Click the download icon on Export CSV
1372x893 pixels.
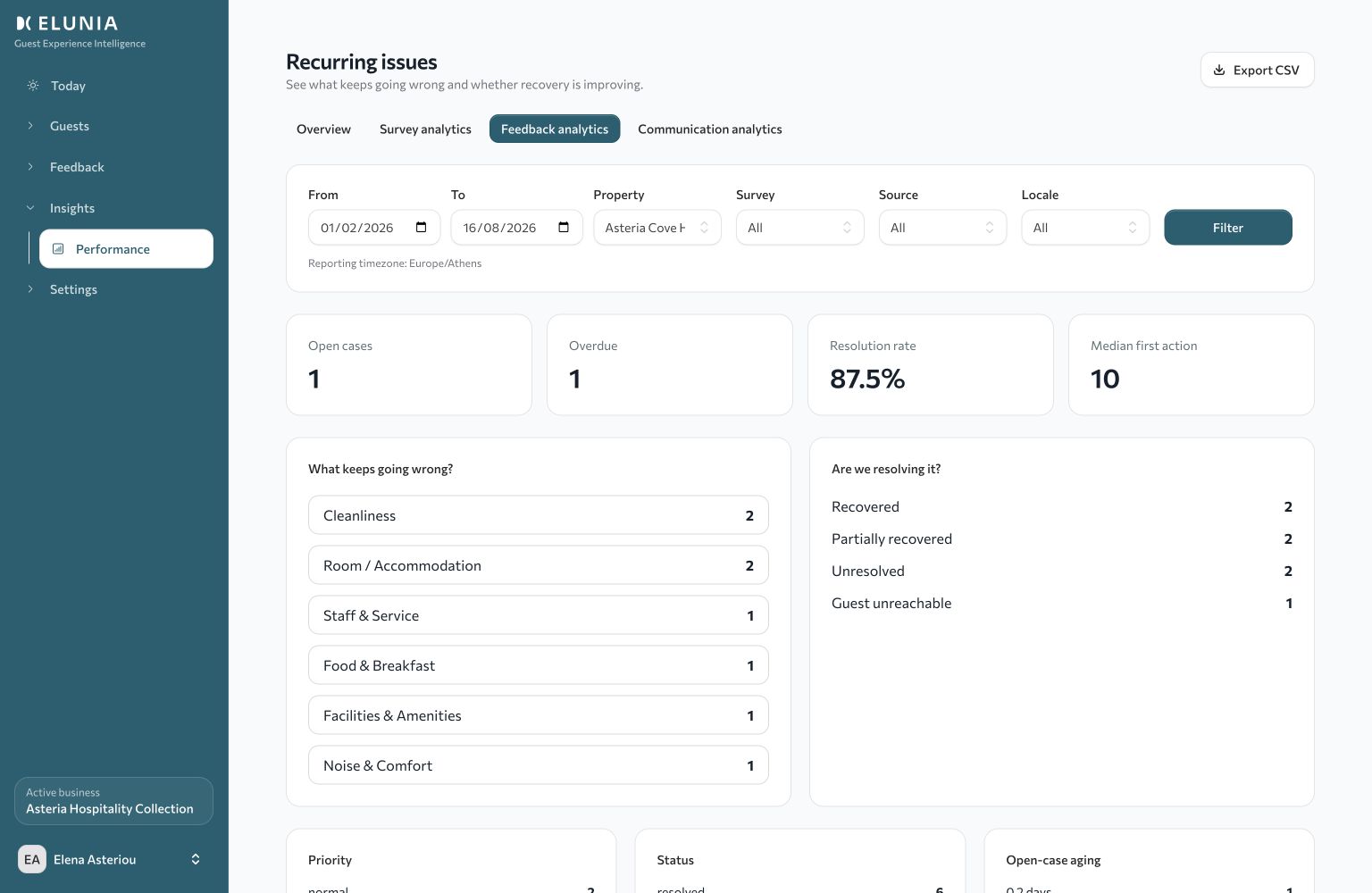[1219, 70]
